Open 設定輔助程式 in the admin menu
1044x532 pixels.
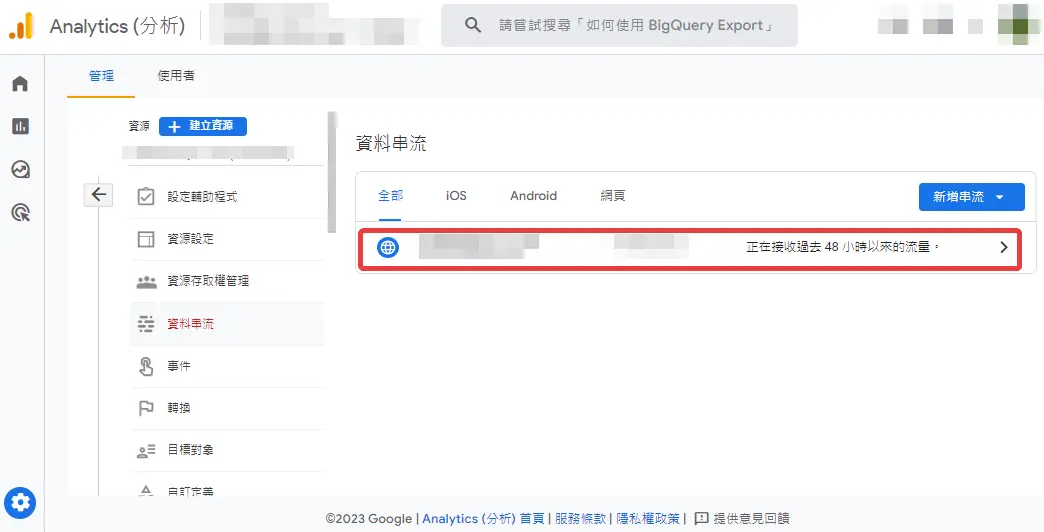point(226,197)
